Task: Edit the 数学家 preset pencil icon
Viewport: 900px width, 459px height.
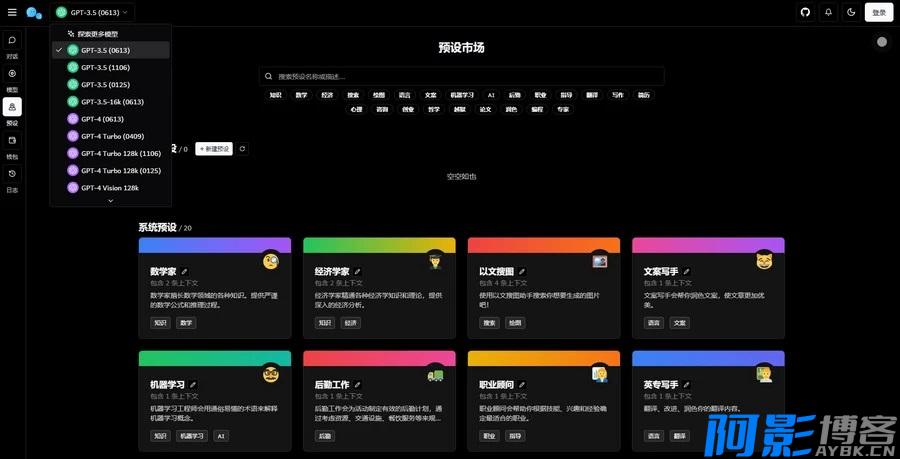Action: (x=185, y=271)
